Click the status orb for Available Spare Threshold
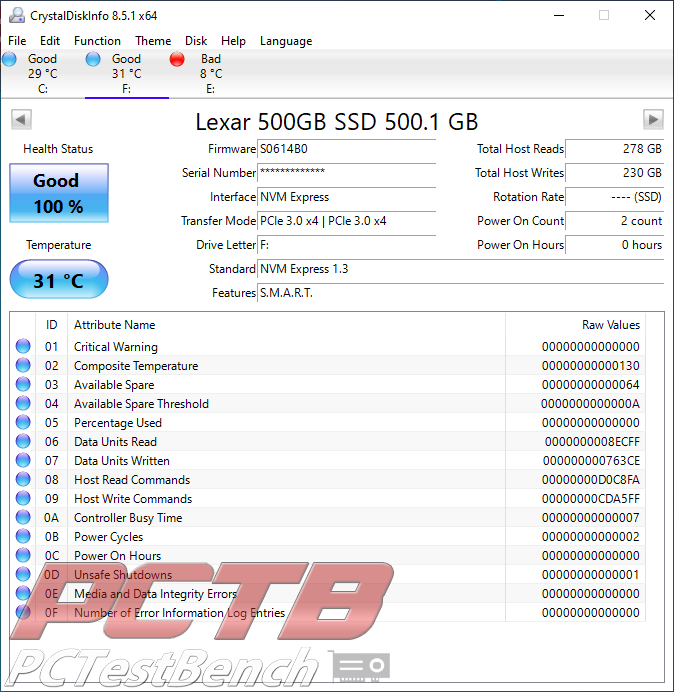 [23, 403]
